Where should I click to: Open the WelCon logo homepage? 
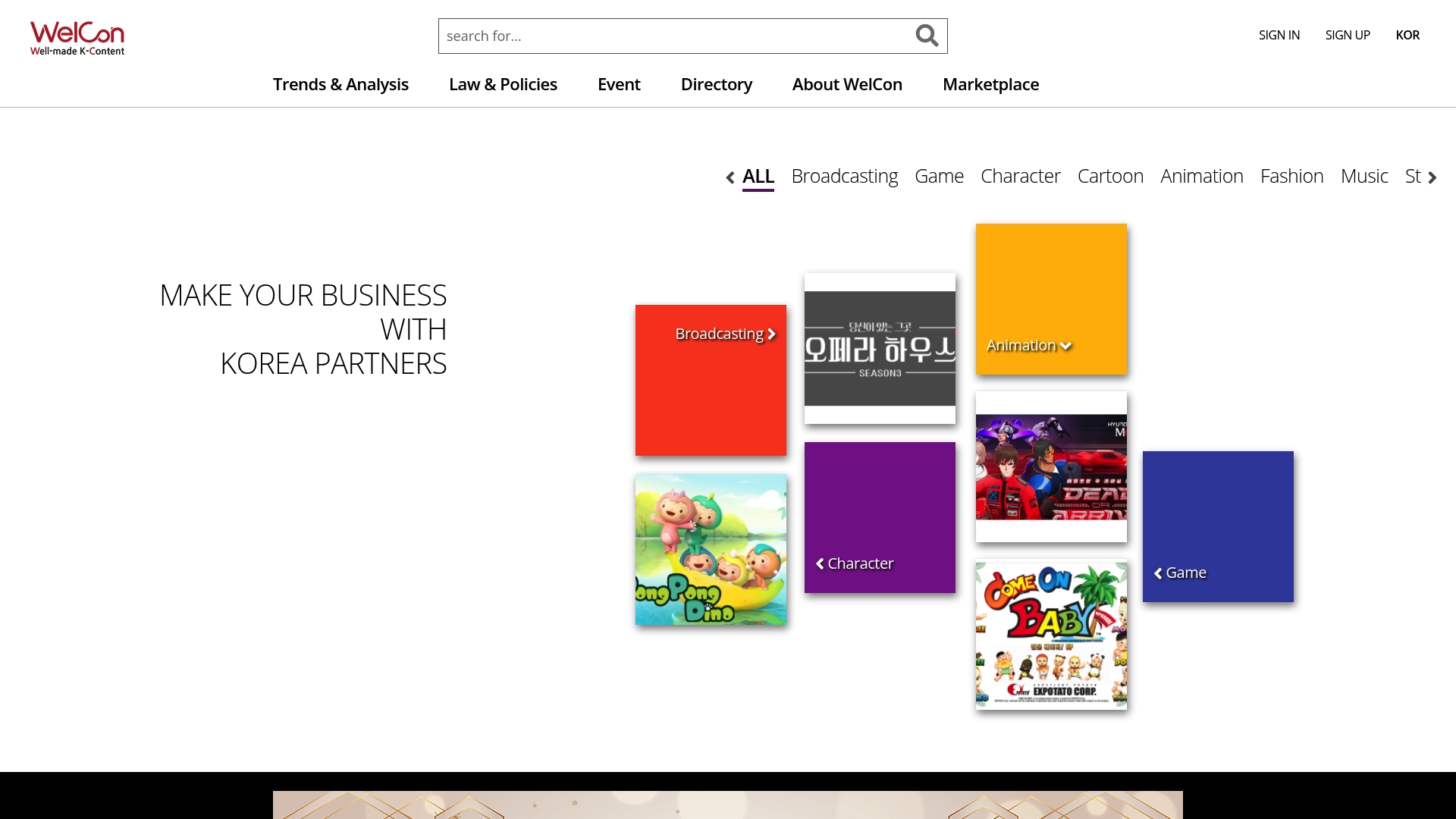[77, 38]
